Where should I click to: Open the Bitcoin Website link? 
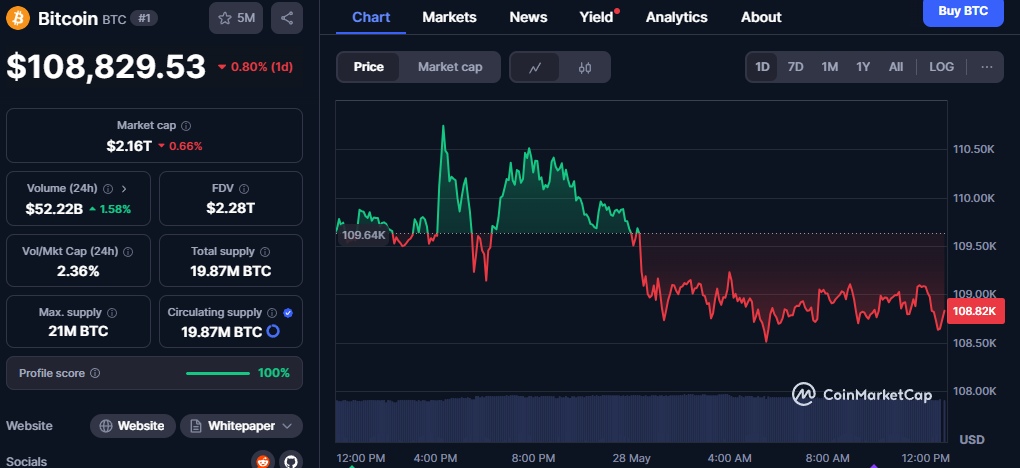tap(133, 426)
